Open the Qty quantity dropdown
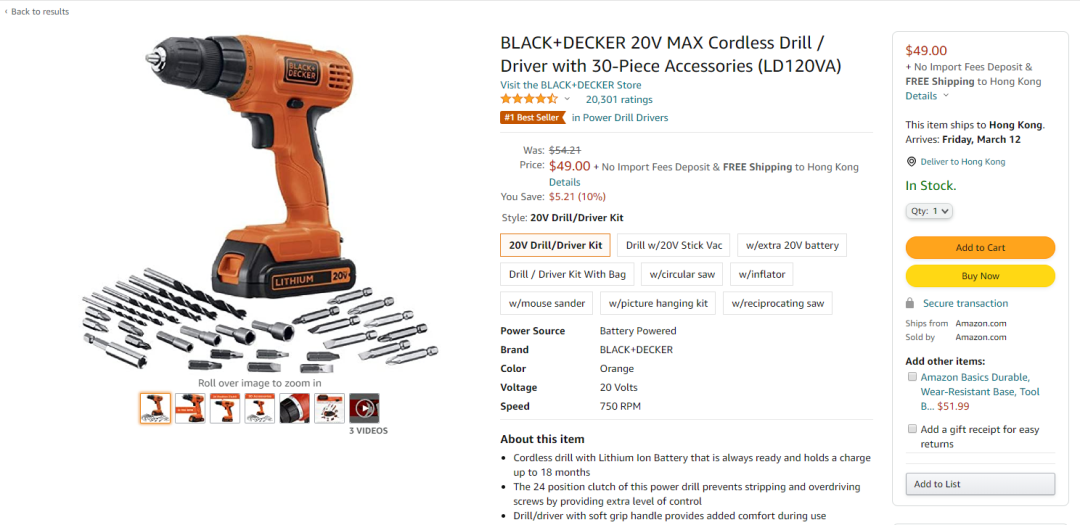Viewport: 1080px width, 525px height. pos(929,212)
